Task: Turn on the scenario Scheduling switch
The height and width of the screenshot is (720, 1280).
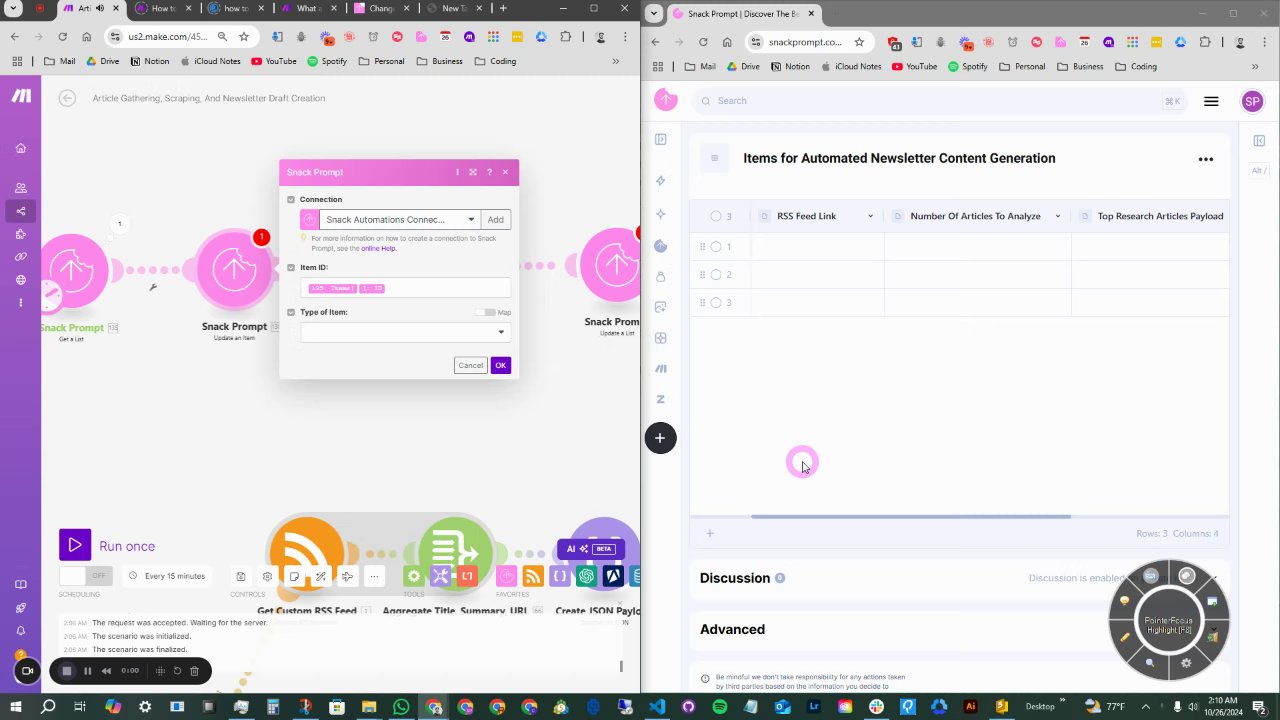Action: tap(86, 576)
